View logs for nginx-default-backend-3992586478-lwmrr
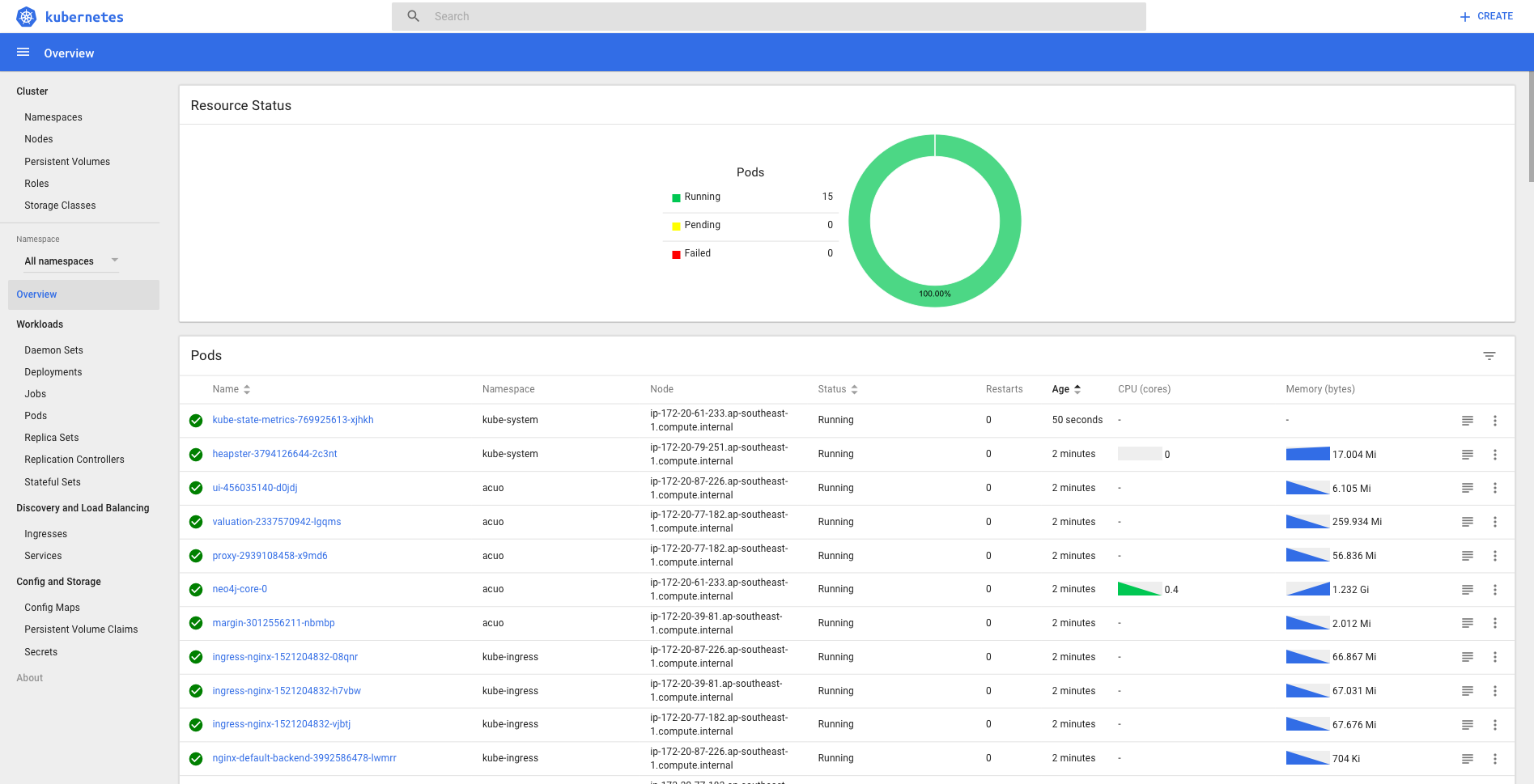The height and width of the screenshot is (784, 1534). click(1468, 759)
